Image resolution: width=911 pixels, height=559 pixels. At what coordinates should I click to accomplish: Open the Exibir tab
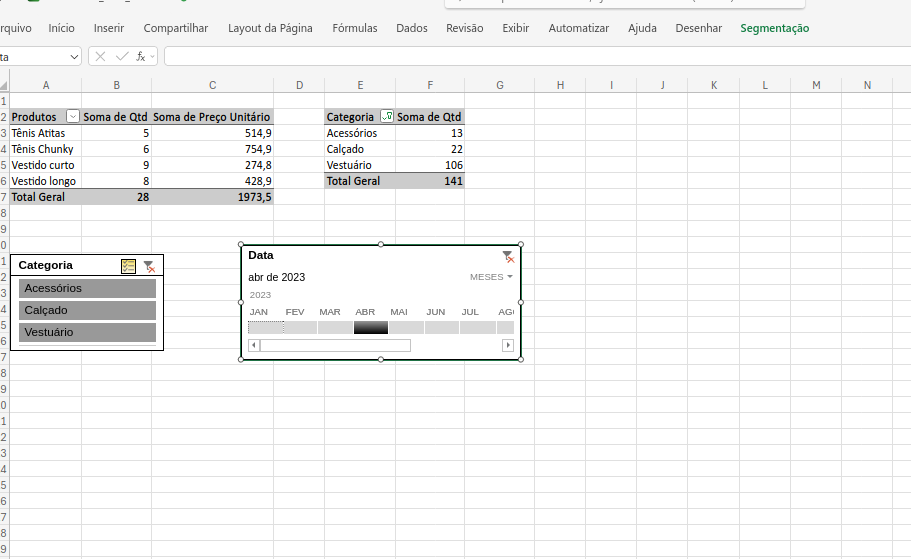[x=515, y=28]
